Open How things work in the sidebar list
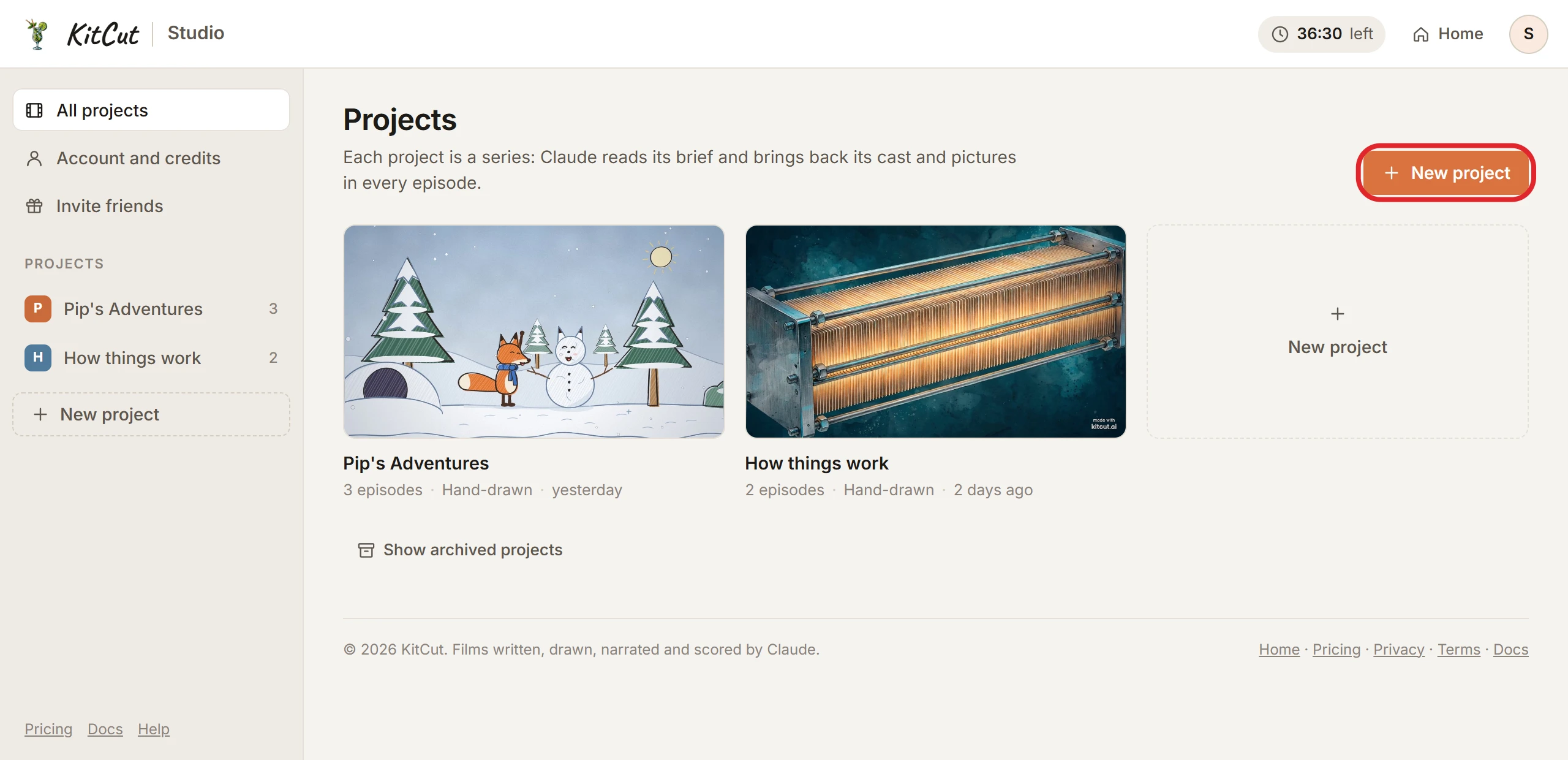This screenshot has height=760, width=1568. [151, 357]
